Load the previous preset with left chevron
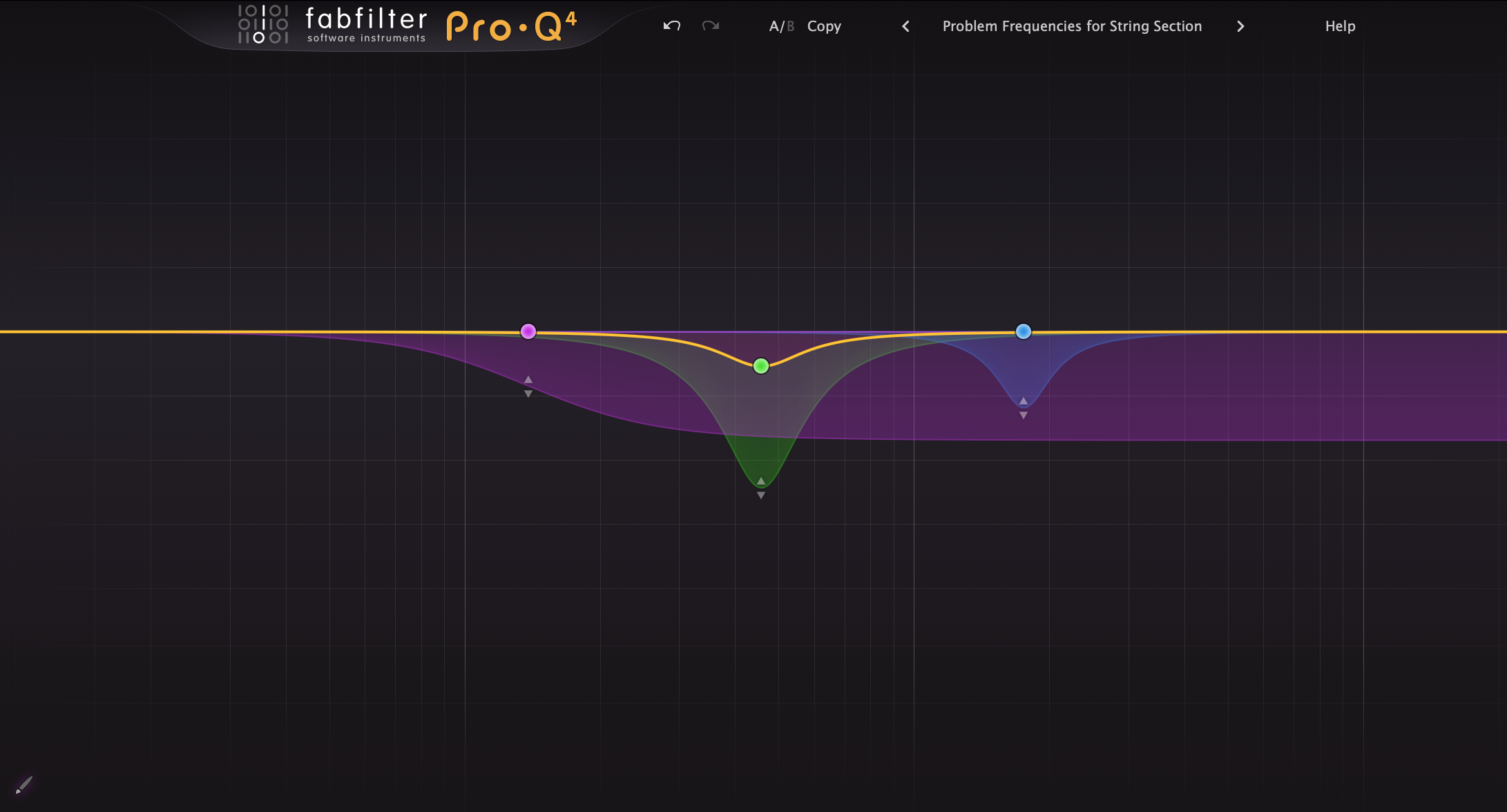This screenshot has height=812, width=1507. (905, 26)
